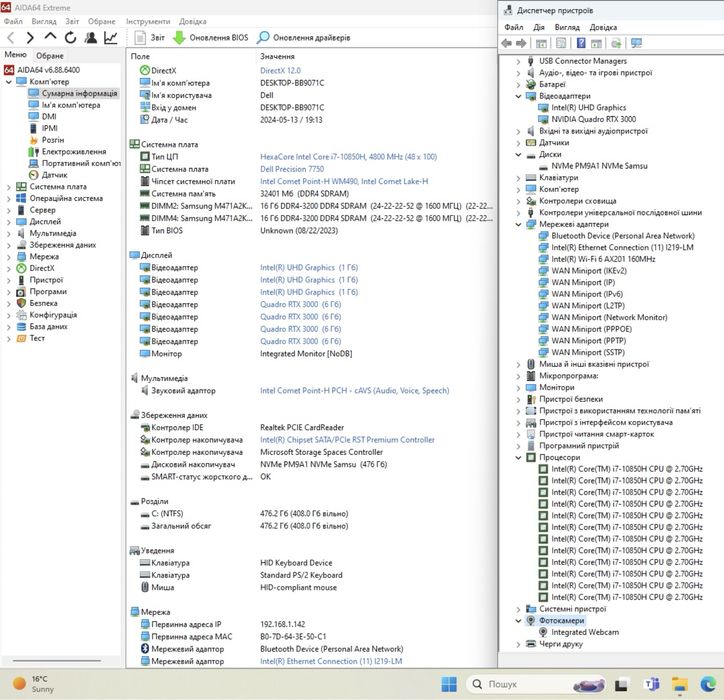Expand Системна плата in AIDA64 tree
Image resolution: width=724 pixels, height=700 pixels.
click(9, 186)
